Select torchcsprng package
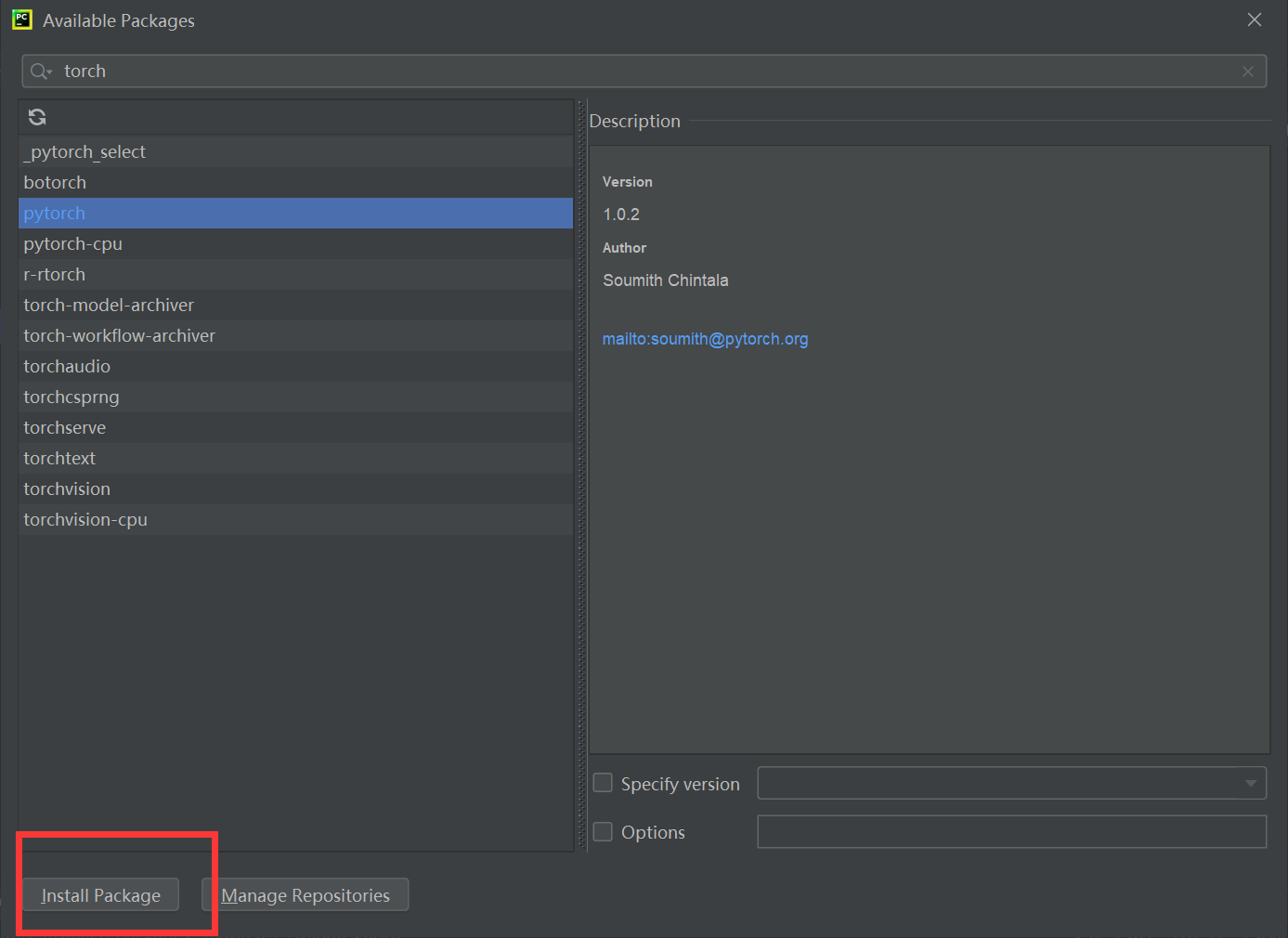The height and width of the screenshot is (938, 1288). (x=295, y=397)
